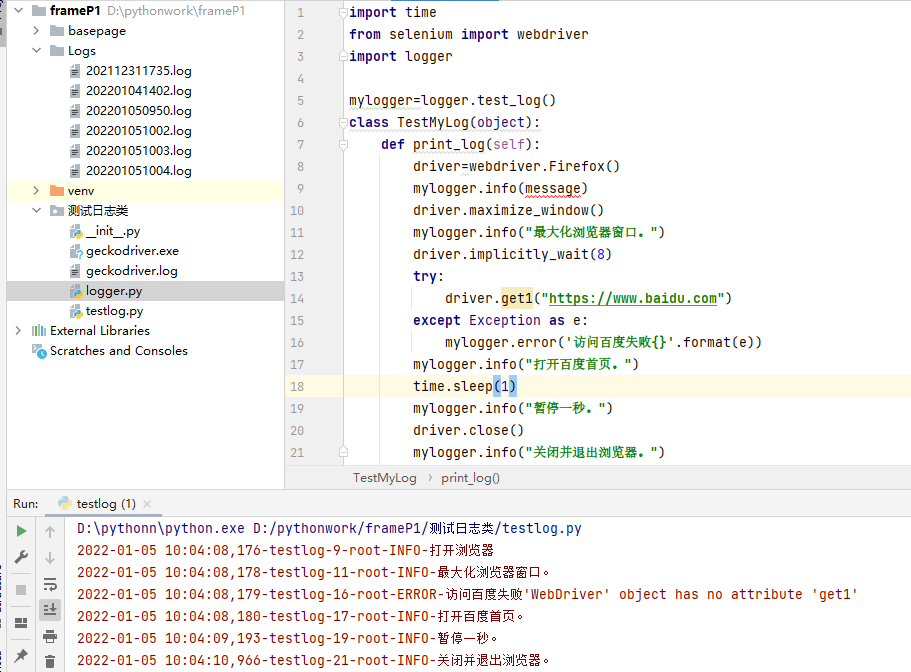Toggle scroll-to-end icon in run console
Viewport: 911px width, 672px height.
coord(50,610)
